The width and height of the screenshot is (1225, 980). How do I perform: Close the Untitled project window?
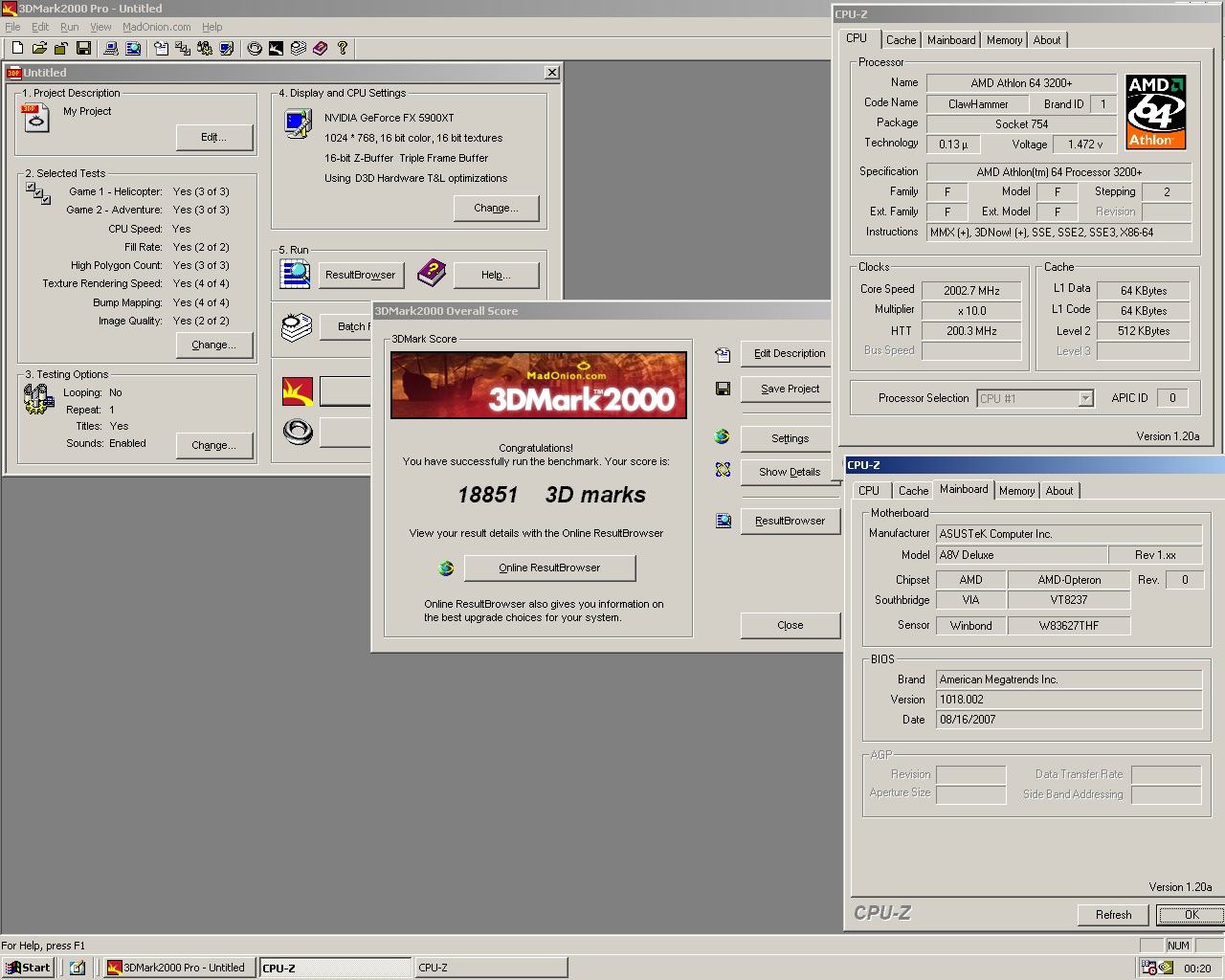coord(552,73)
